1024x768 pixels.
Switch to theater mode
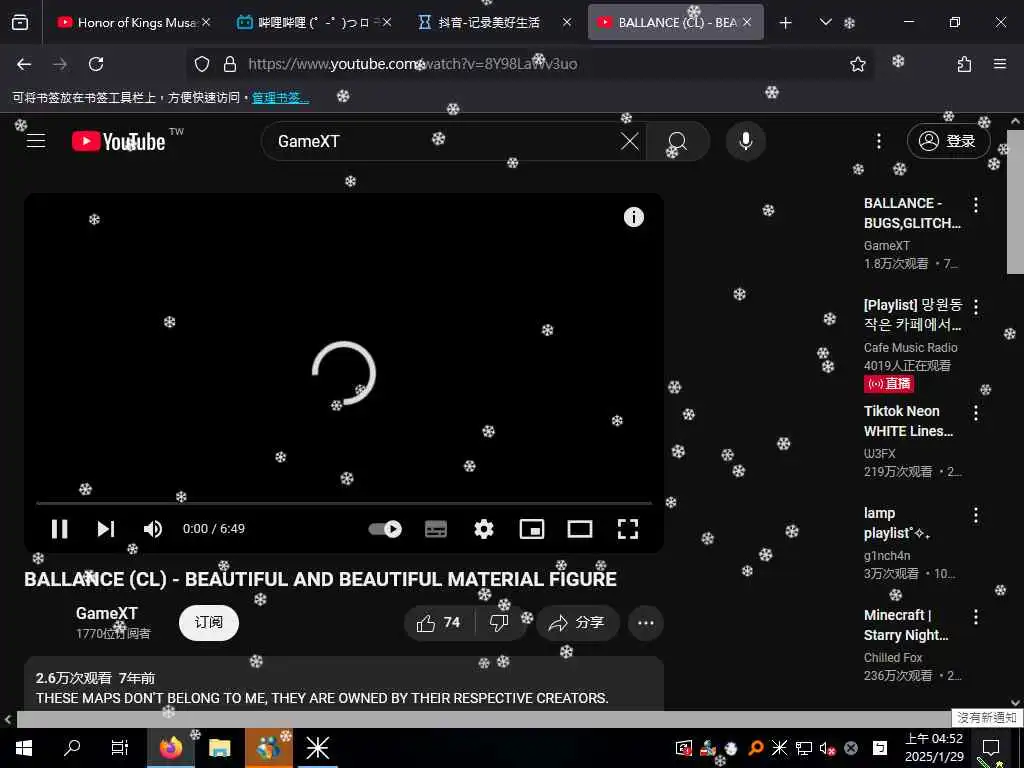click(580, 528)
